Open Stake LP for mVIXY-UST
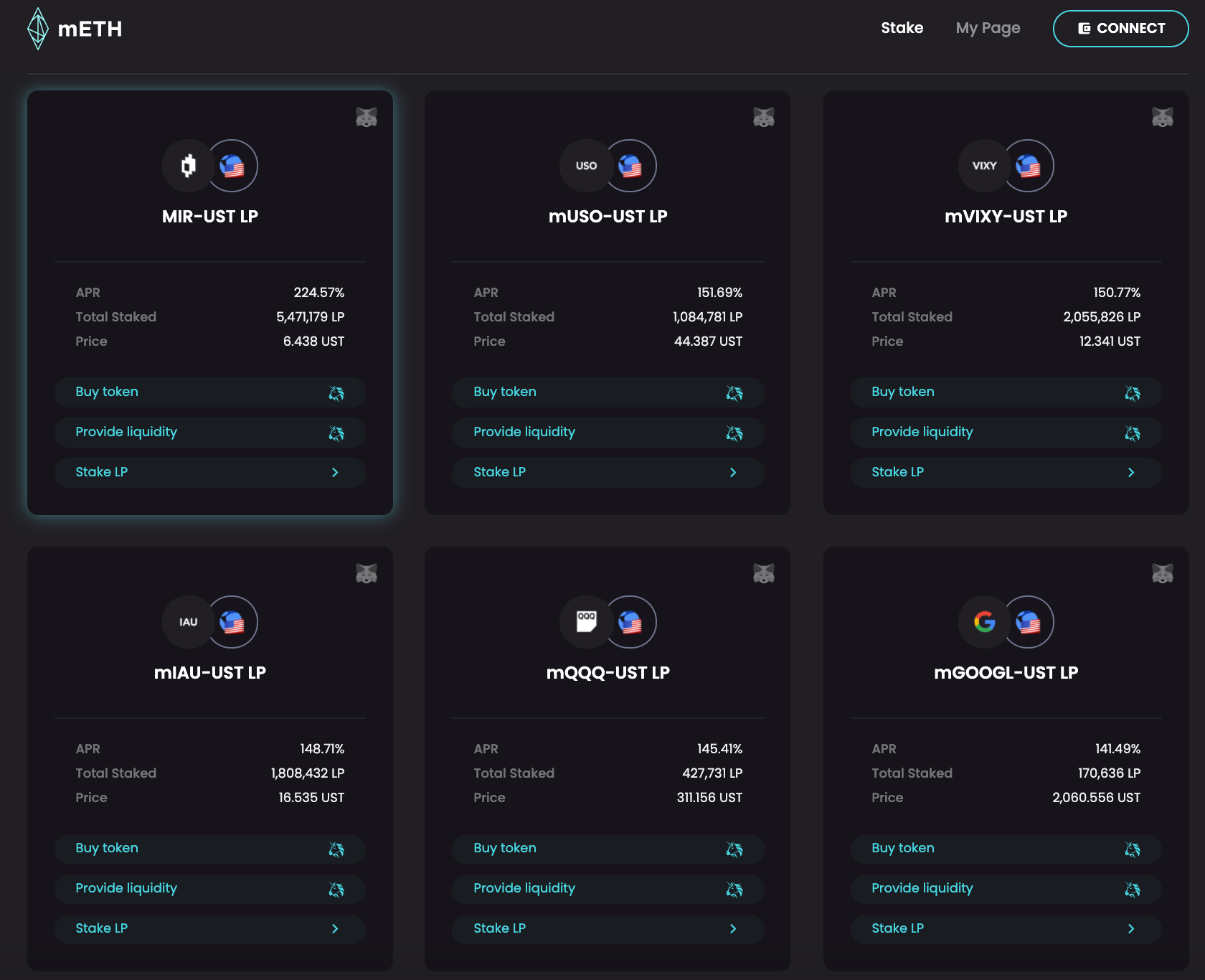 (1006, 473)
